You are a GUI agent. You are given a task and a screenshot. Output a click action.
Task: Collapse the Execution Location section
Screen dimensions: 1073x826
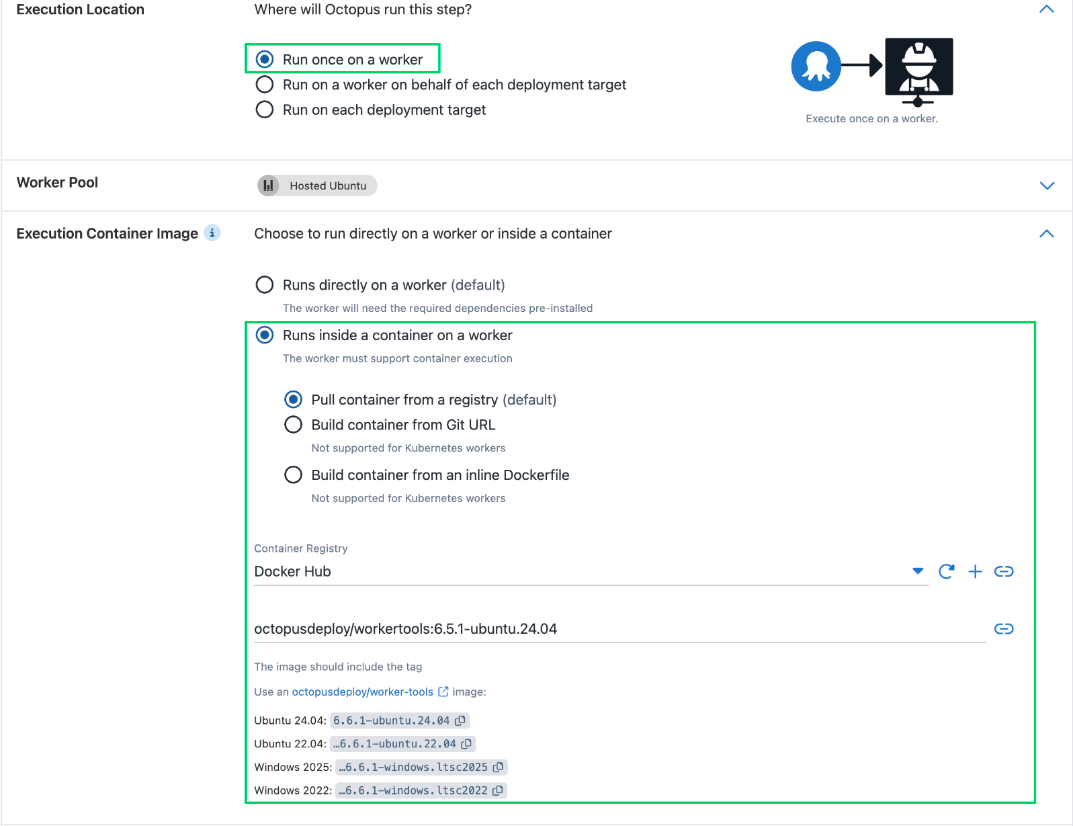coord(1046,10)
